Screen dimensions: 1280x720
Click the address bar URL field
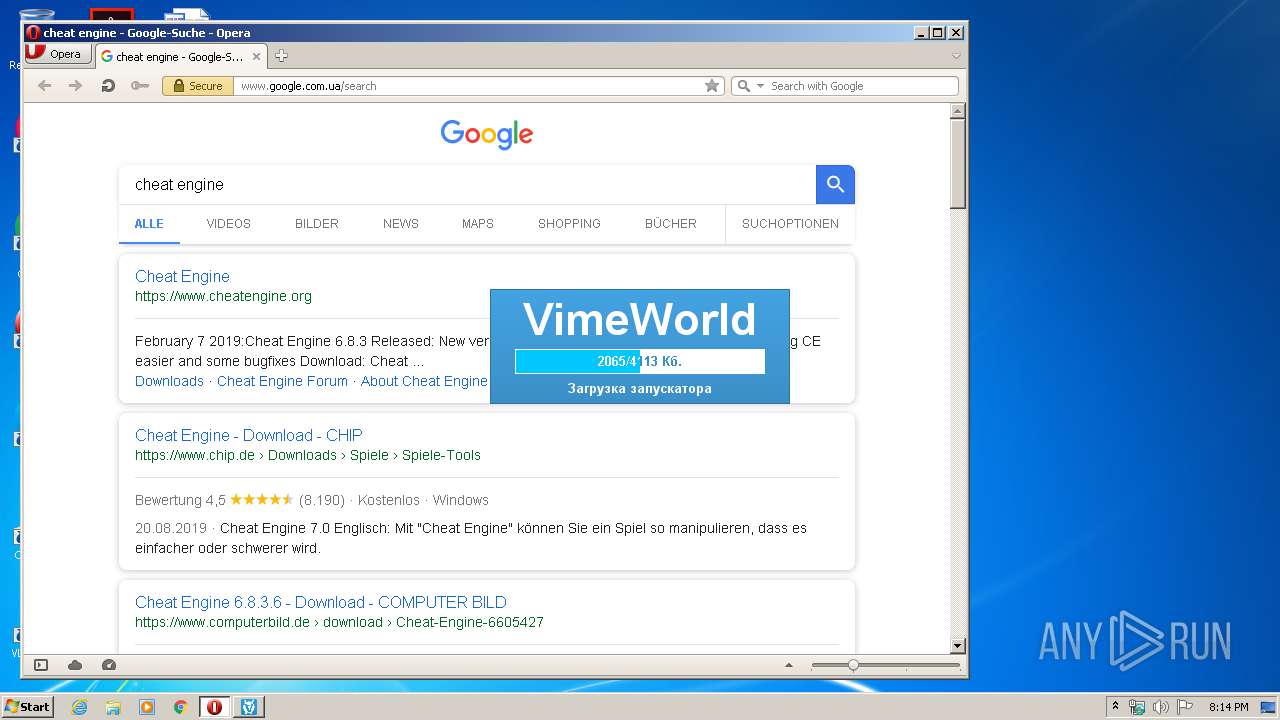(468, 86)
